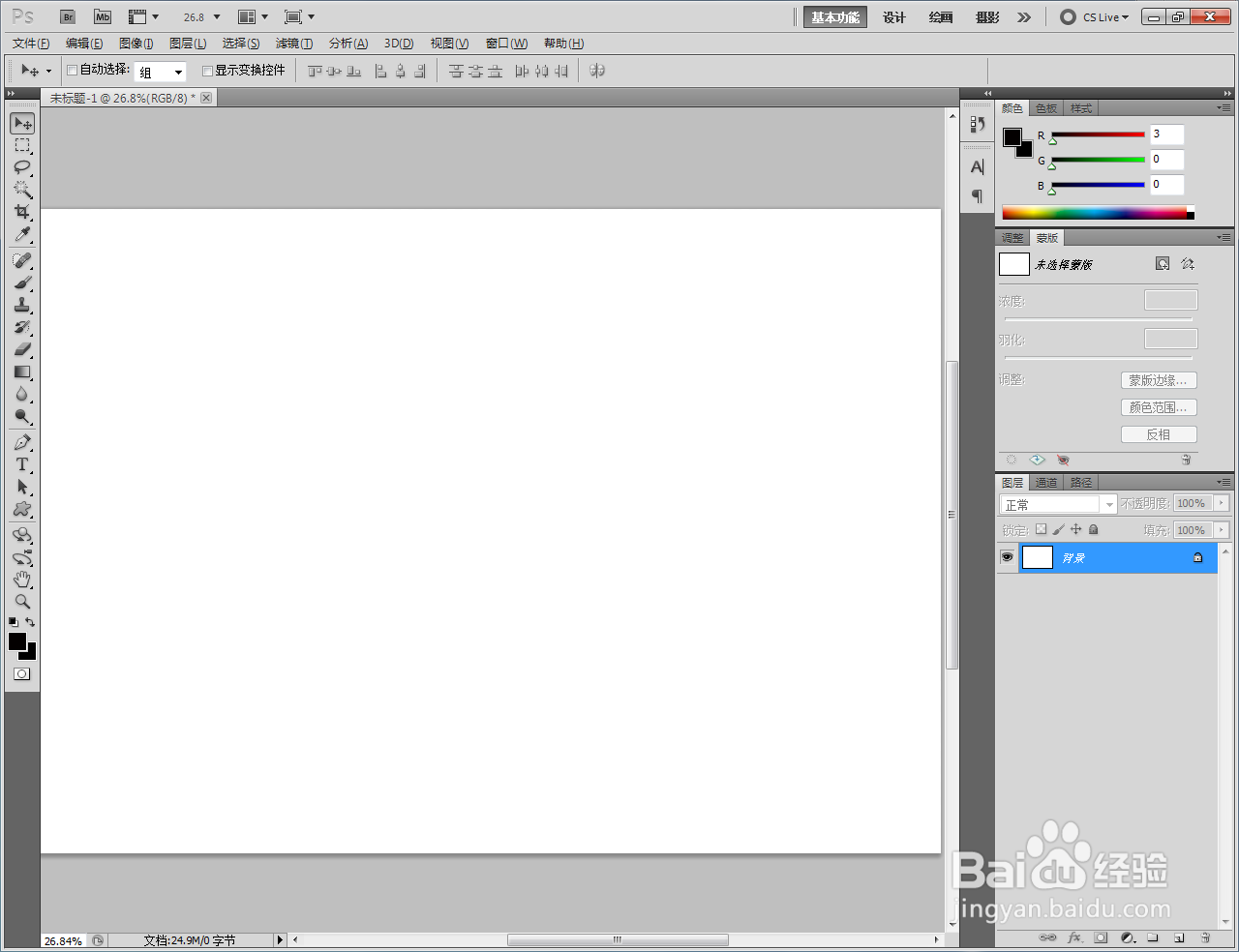
Task: Enable the Auto-Select checkbox
Action: [x=72, y=70]
